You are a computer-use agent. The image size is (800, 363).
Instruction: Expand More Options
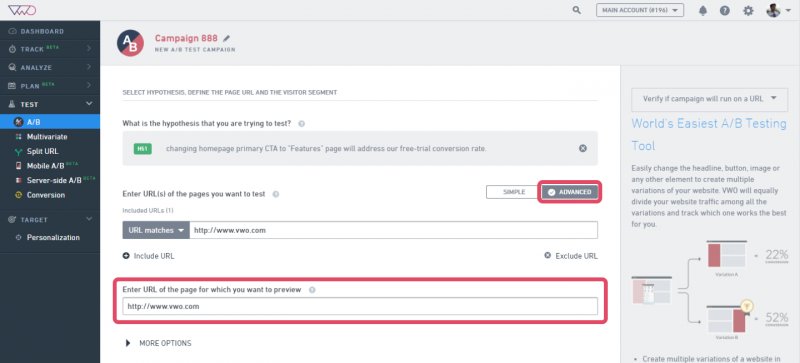click(x=158, y=343)
